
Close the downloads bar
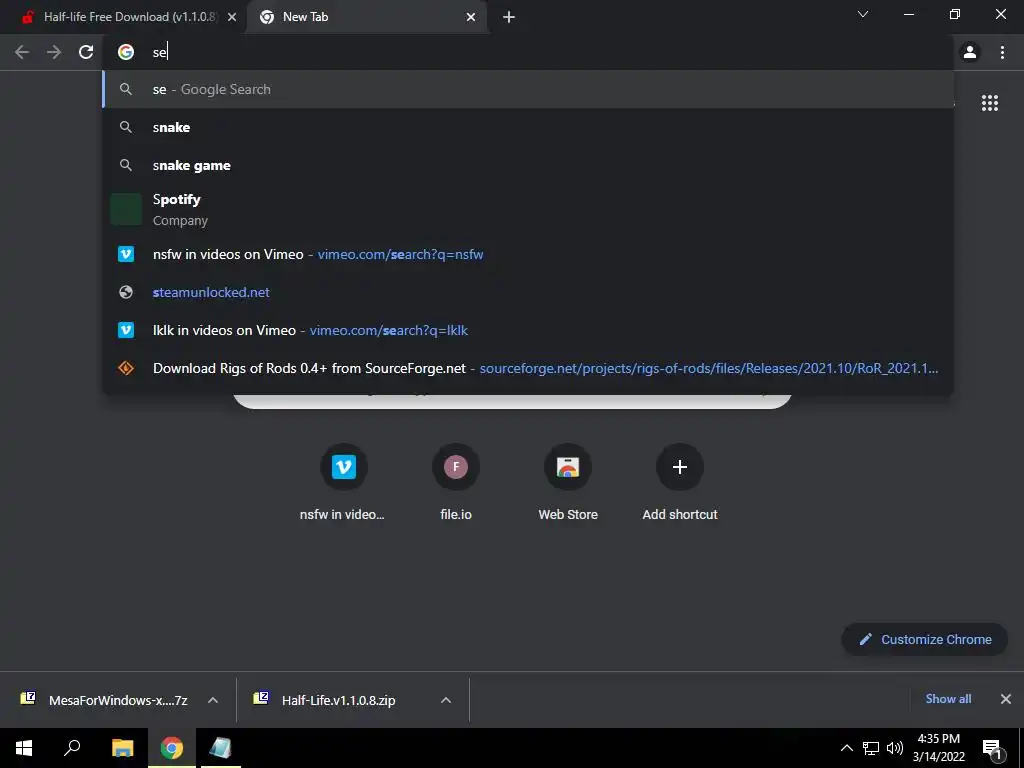(1006, 699)
